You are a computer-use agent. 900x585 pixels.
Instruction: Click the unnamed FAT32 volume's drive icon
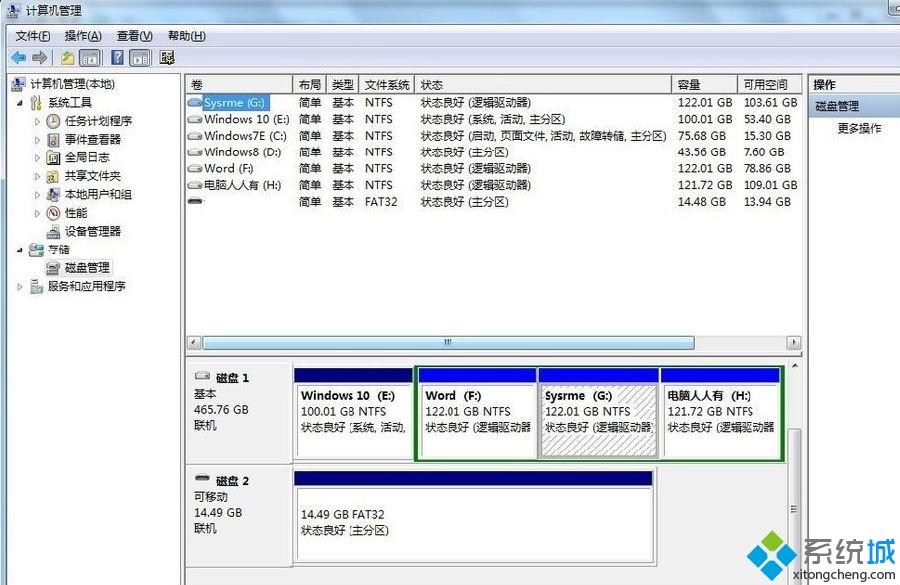pos(195,202)
